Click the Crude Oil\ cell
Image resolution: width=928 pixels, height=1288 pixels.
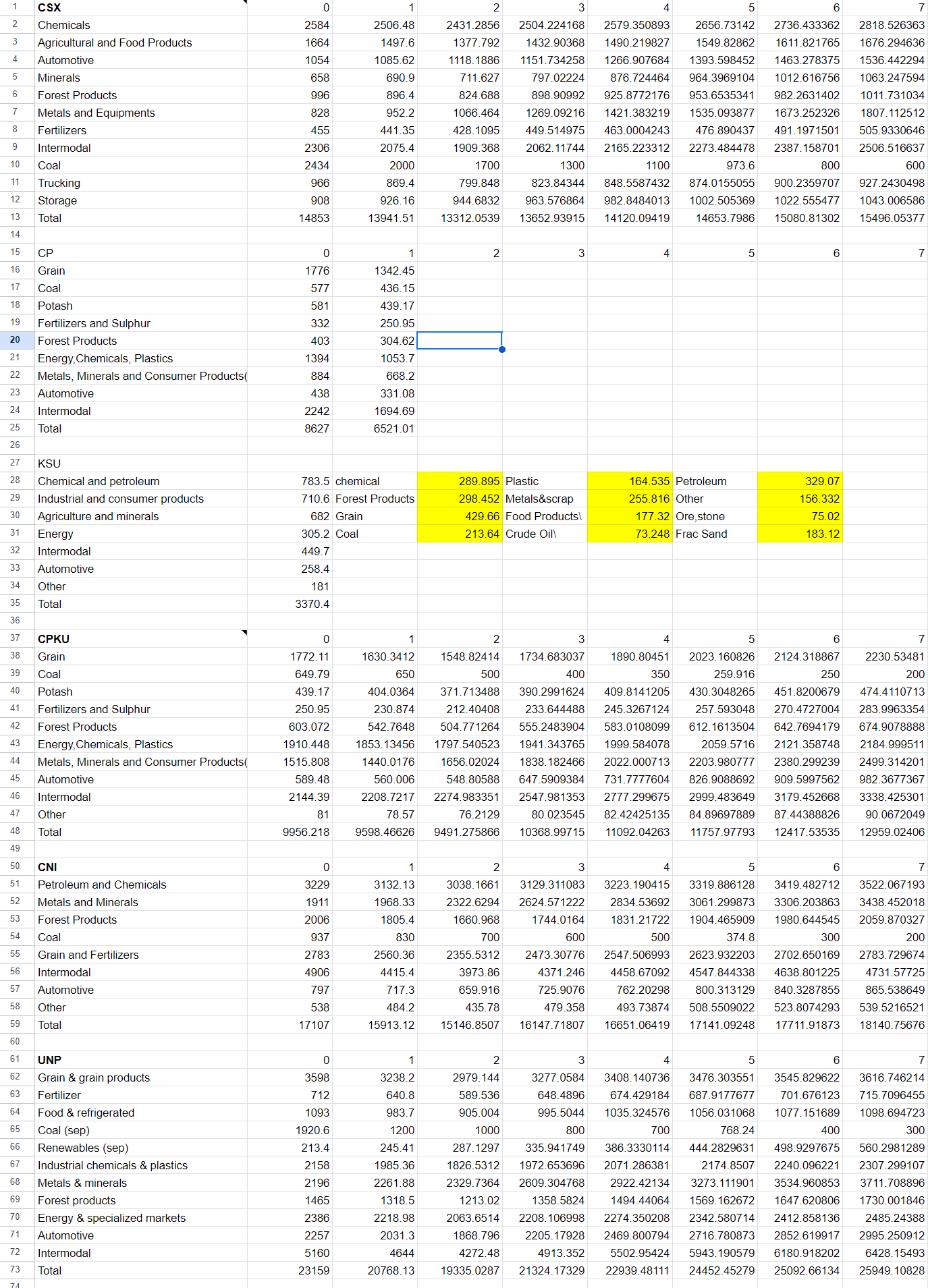tap(545, 534)
